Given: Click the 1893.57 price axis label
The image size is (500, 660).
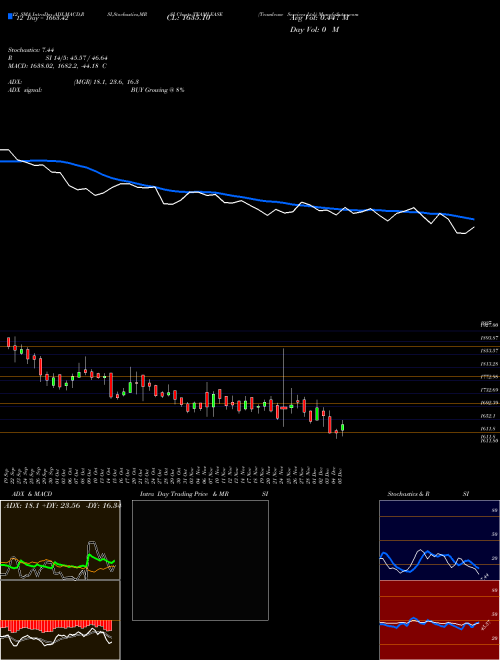Looking at the screenshot, I should tap(489, 338).
